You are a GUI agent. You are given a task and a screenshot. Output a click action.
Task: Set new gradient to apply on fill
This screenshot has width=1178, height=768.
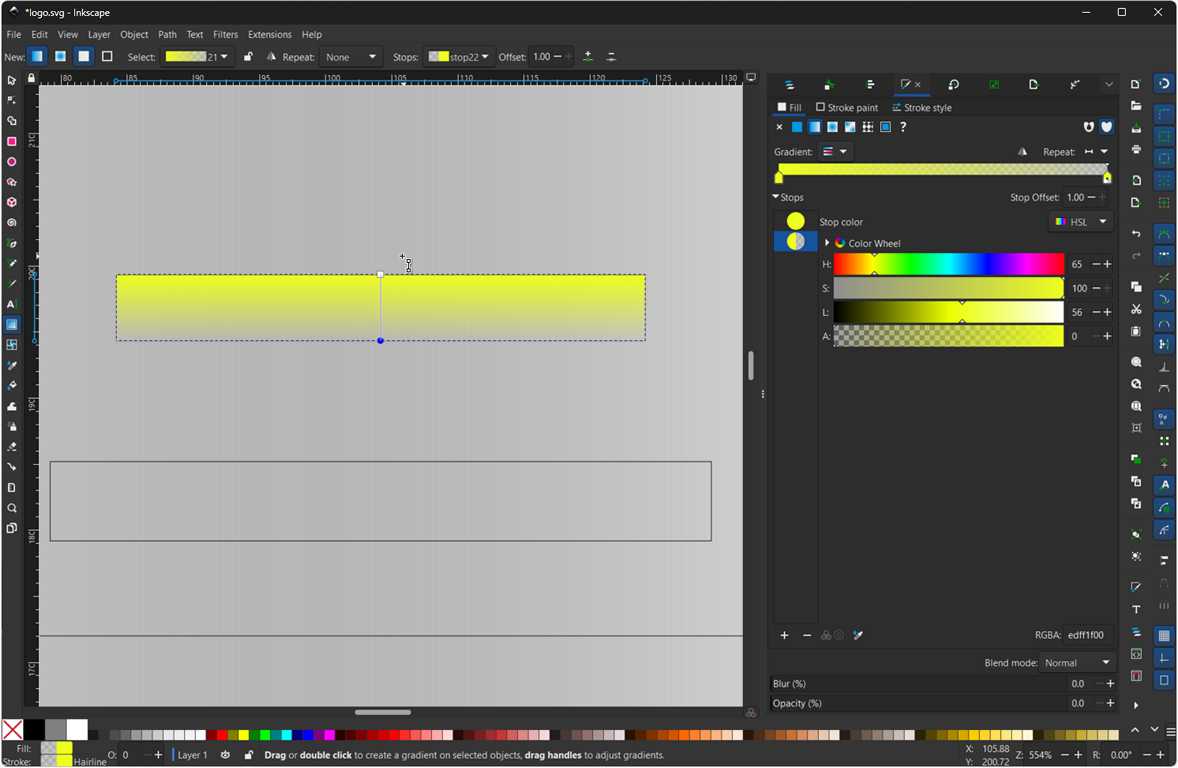pos(83,56)
